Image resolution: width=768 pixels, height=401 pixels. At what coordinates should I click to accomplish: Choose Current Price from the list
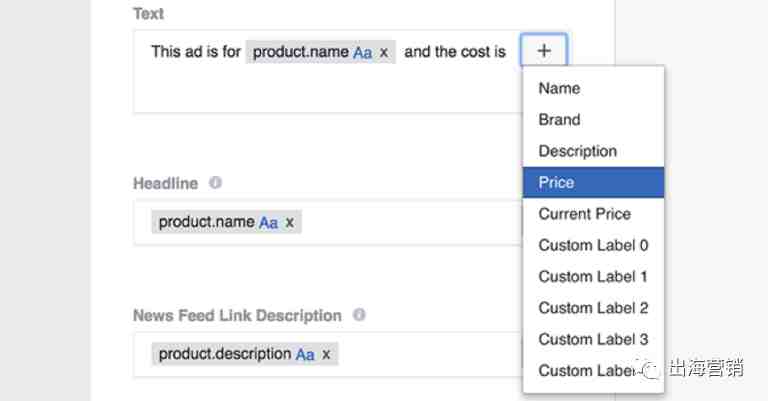pos(584,214)
